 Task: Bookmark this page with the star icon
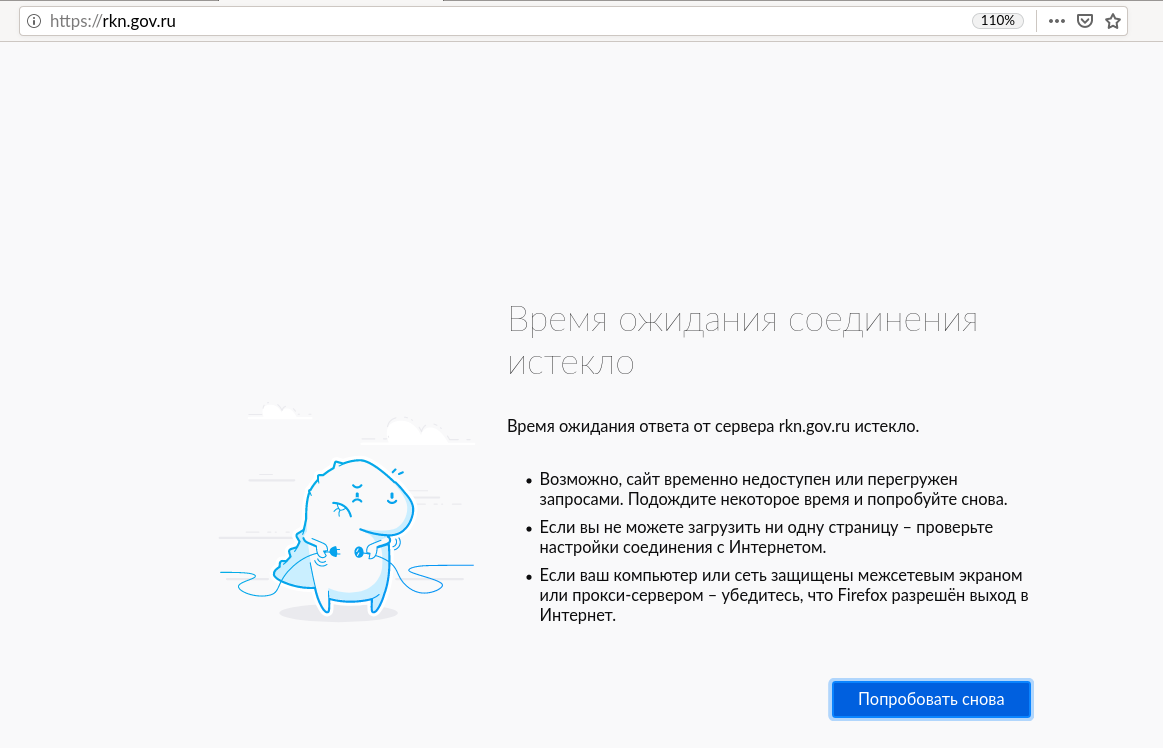click(x=1112, y=20)
